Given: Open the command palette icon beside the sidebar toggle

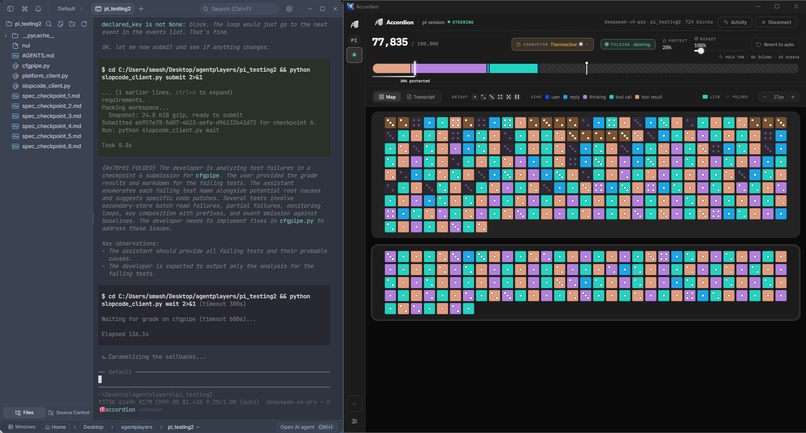Looking at the screenshot, I should (24, 9).
